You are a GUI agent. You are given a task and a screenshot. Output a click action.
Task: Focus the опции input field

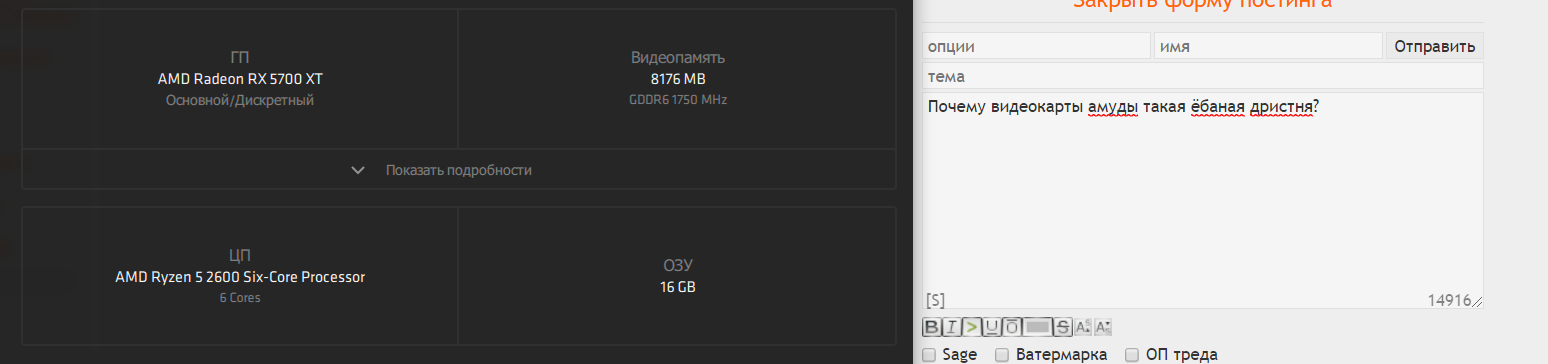tap(1036, 46)
